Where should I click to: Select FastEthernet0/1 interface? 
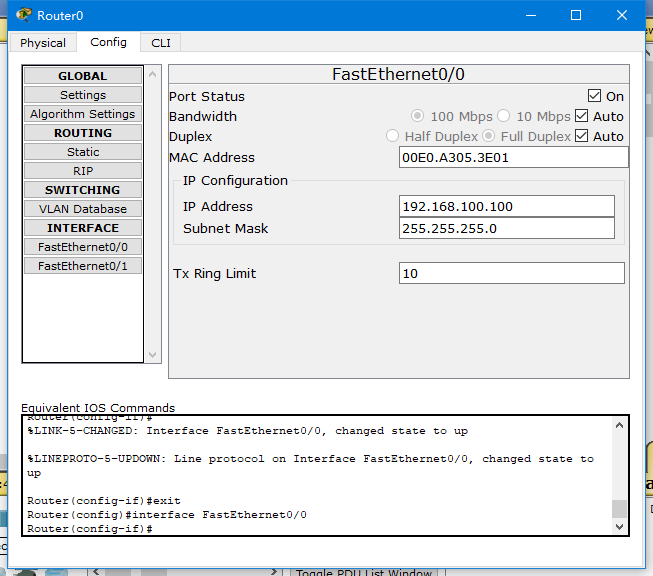(x=83, y=266)
